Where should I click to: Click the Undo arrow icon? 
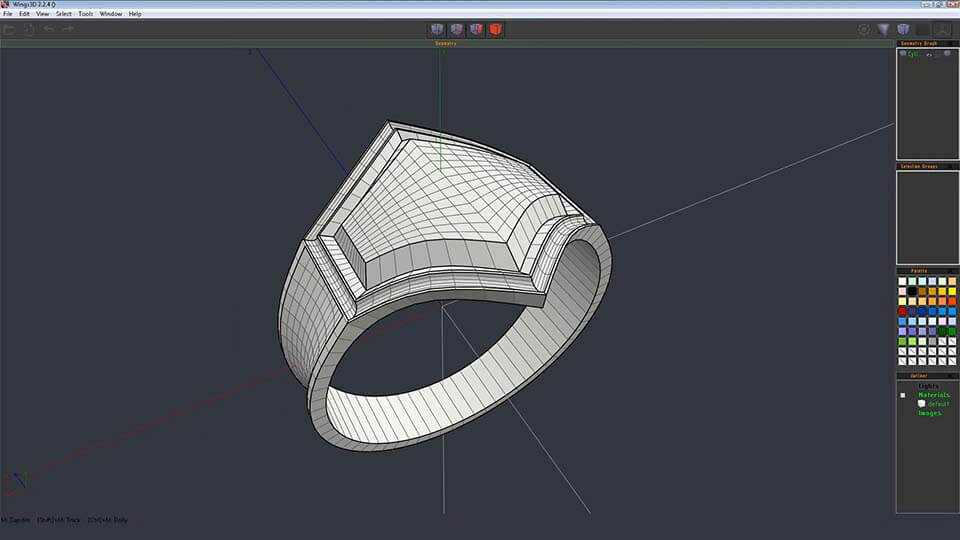[x=48, y=29]
